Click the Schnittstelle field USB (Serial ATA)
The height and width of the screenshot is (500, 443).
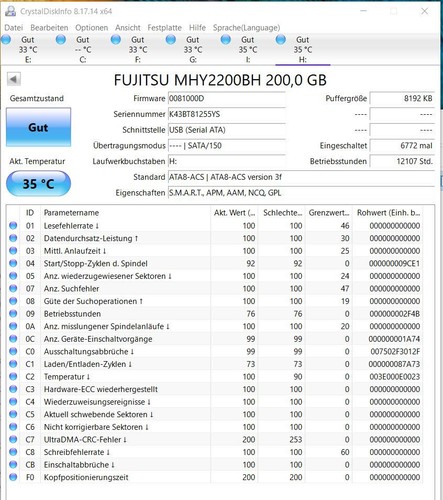point(227,130)
